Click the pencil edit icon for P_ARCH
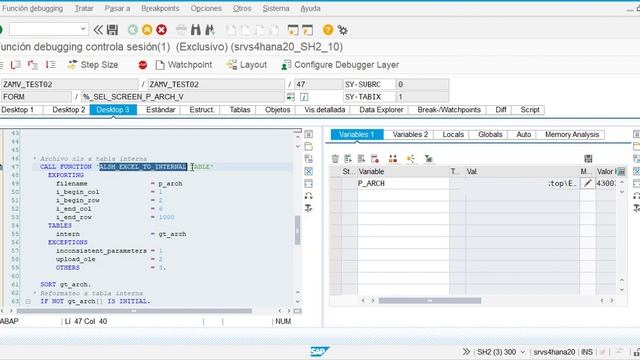 click(x=587, y=183)
